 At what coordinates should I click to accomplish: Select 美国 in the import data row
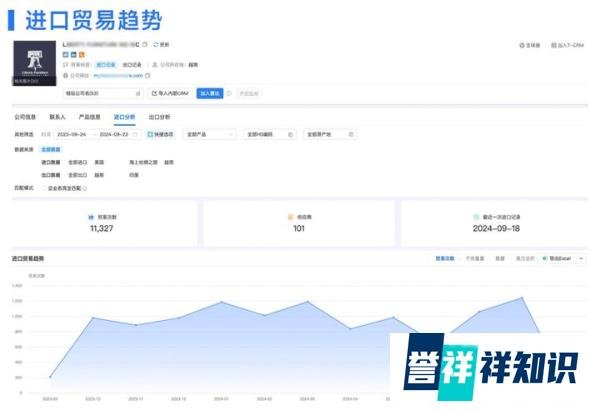click(x=99, y=162)
